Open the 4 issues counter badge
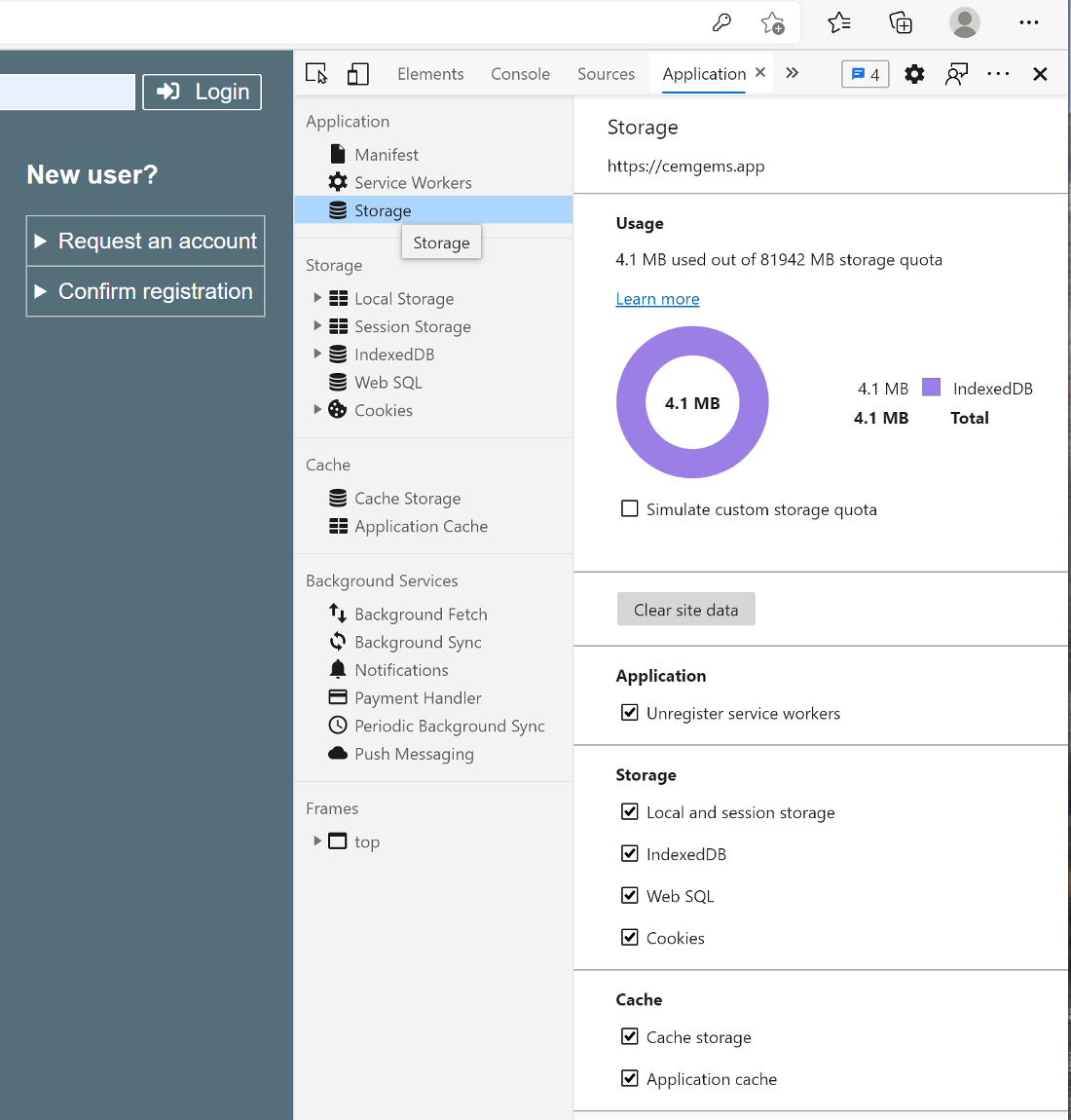 point(865,74)
